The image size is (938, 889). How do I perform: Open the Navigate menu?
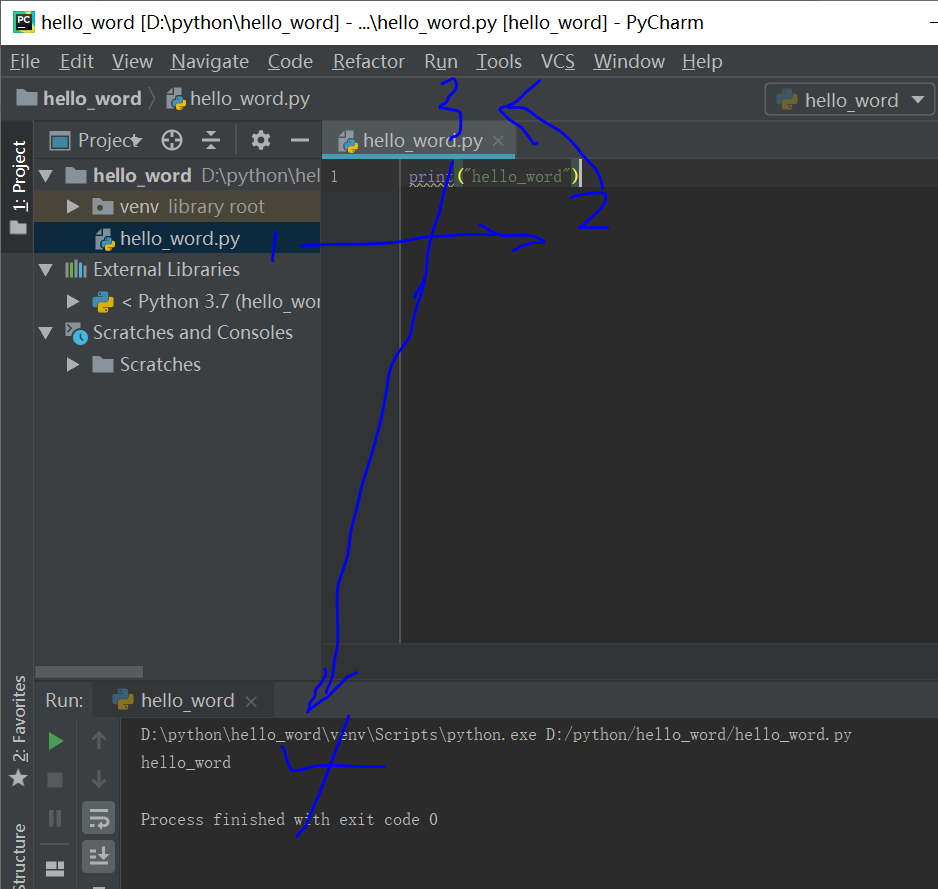tap(210, 62)
